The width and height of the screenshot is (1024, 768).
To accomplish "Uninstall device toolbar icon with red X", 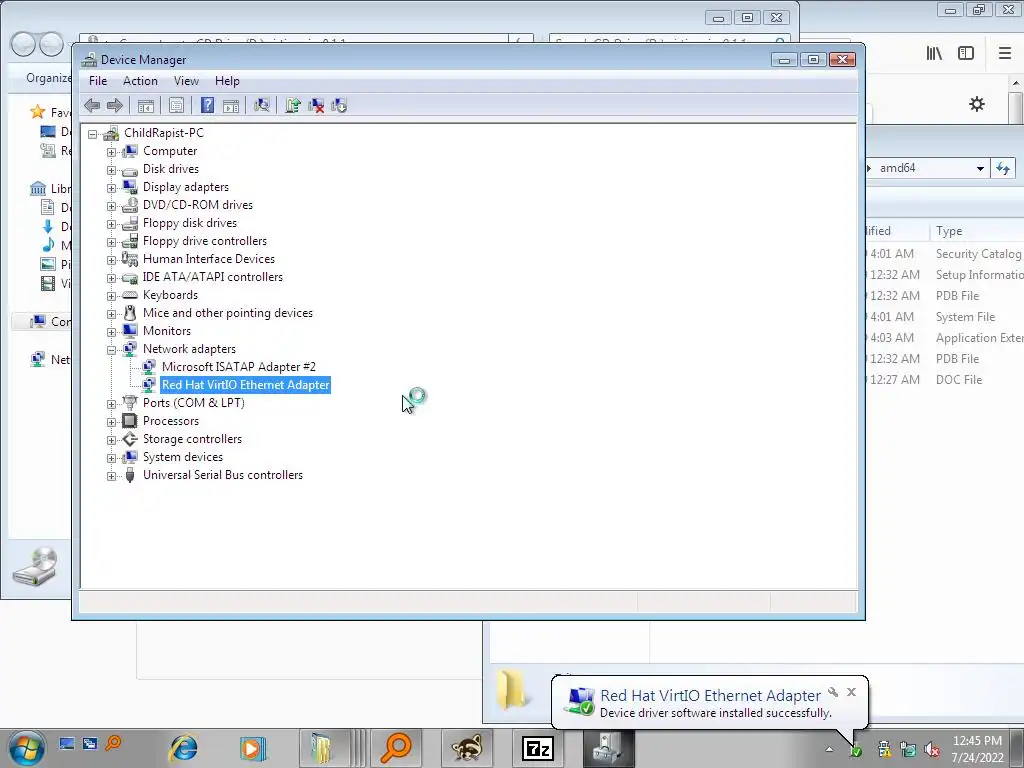I will point(316,105).
